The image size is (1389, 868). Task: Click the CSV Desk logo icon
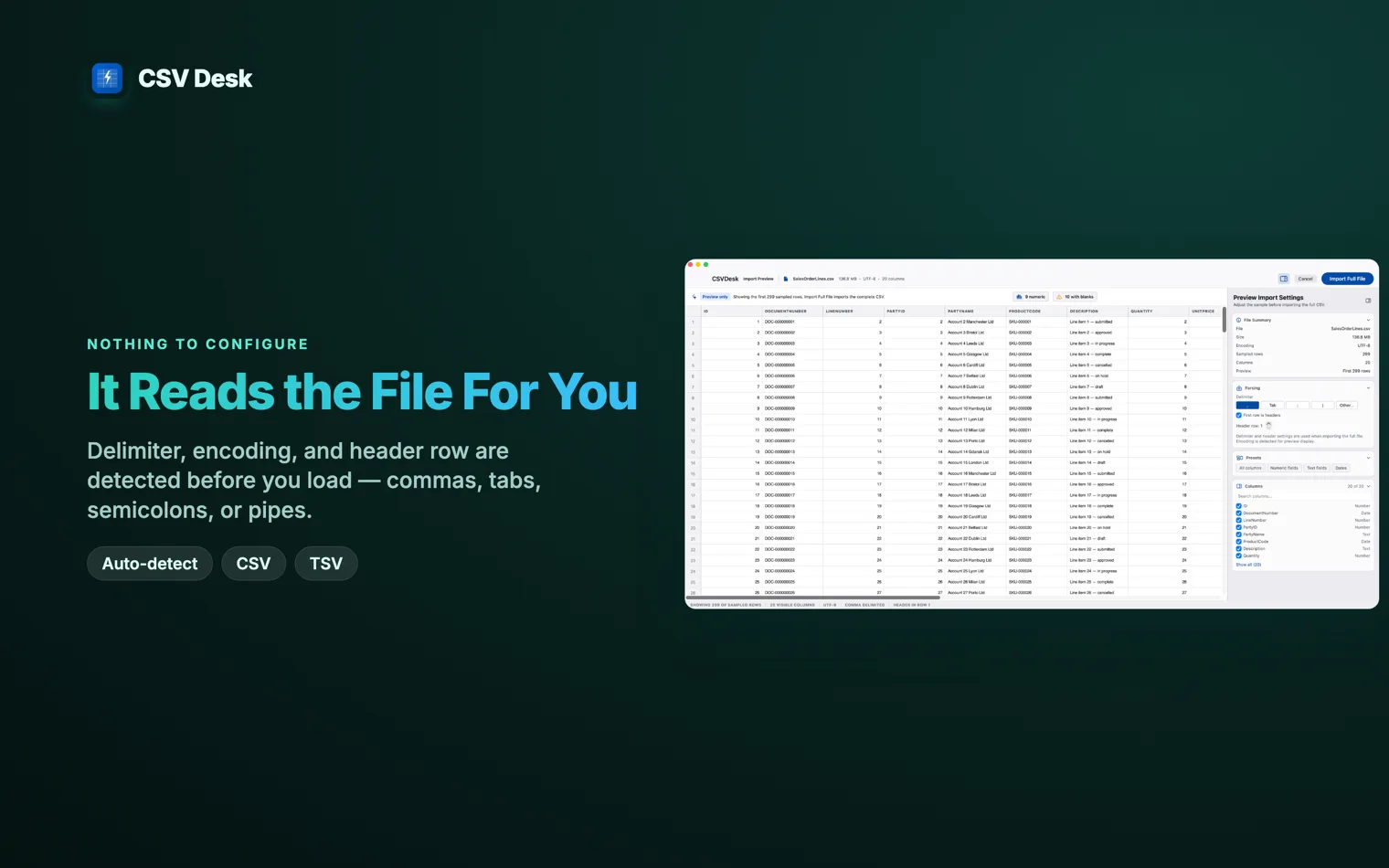[107, 79]
